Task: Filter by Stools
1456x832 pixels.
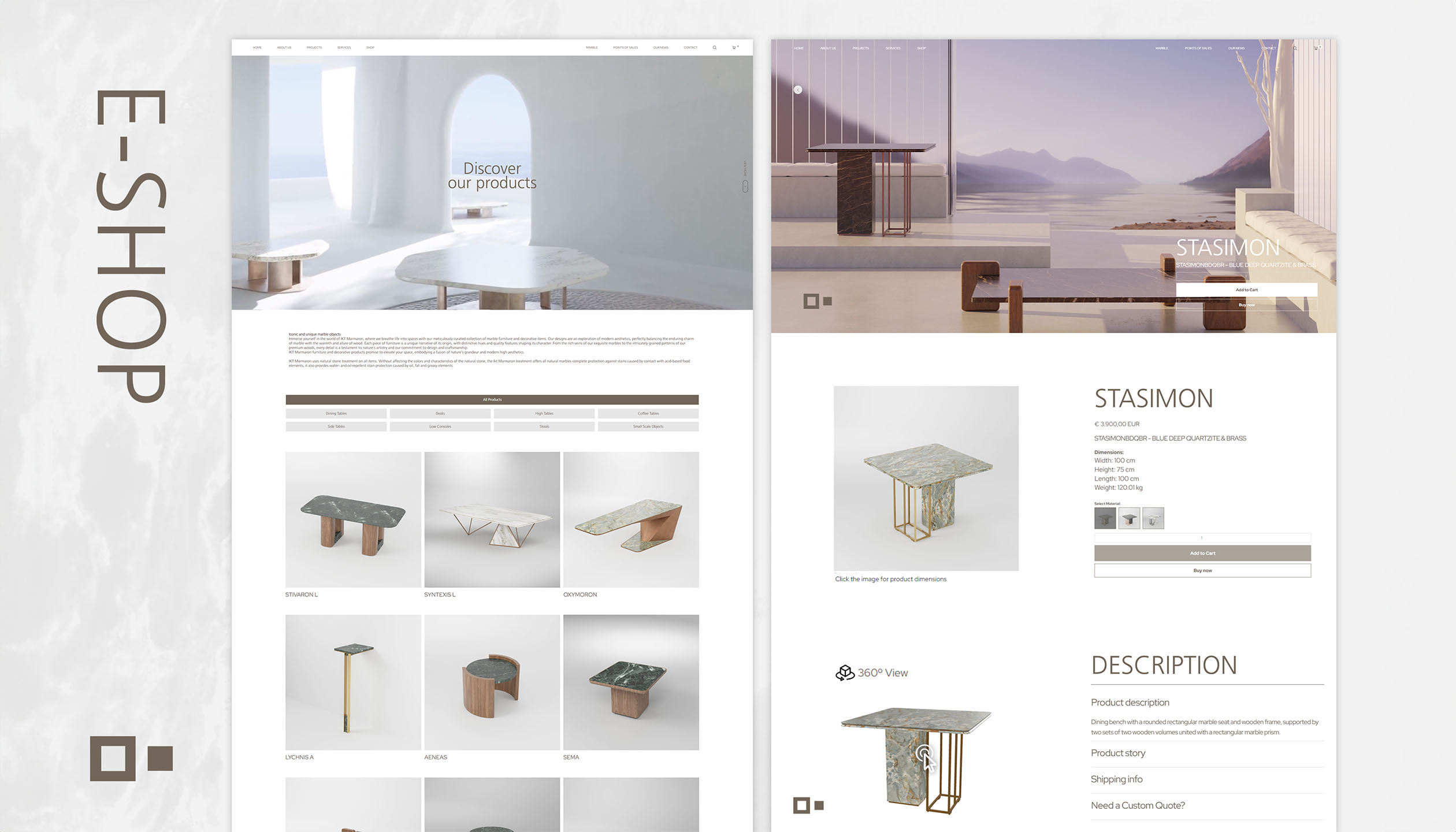Action: (x=544, y=426)
